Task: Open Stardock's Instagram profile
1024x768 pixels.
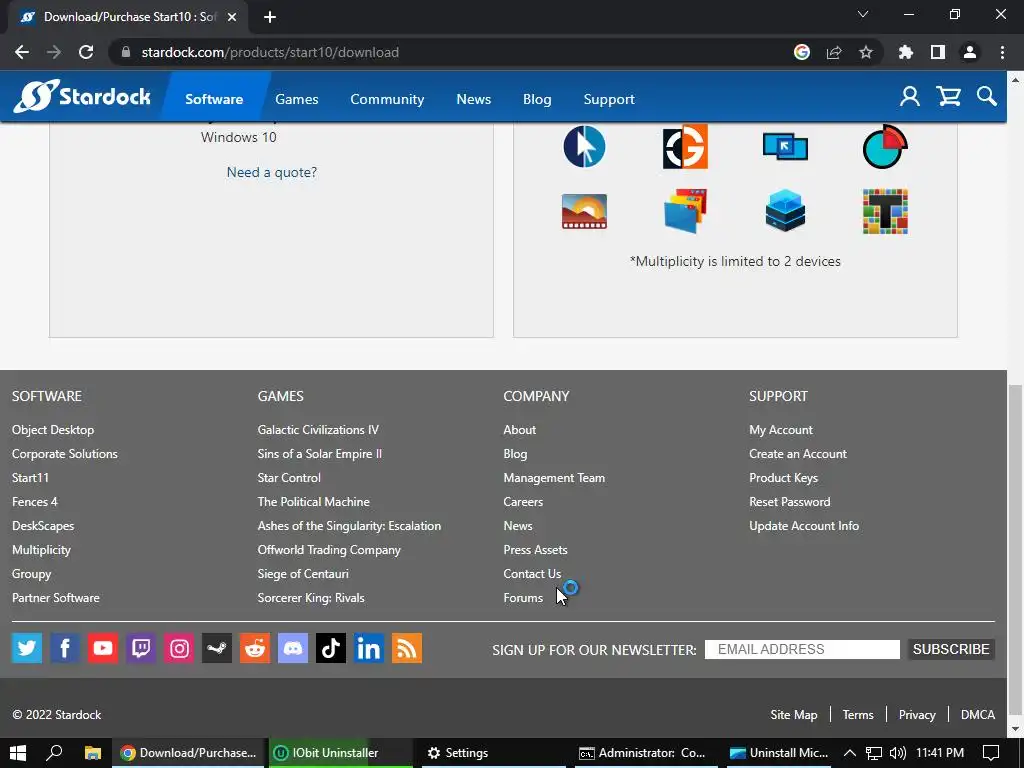Action: [x=179, y=648]
